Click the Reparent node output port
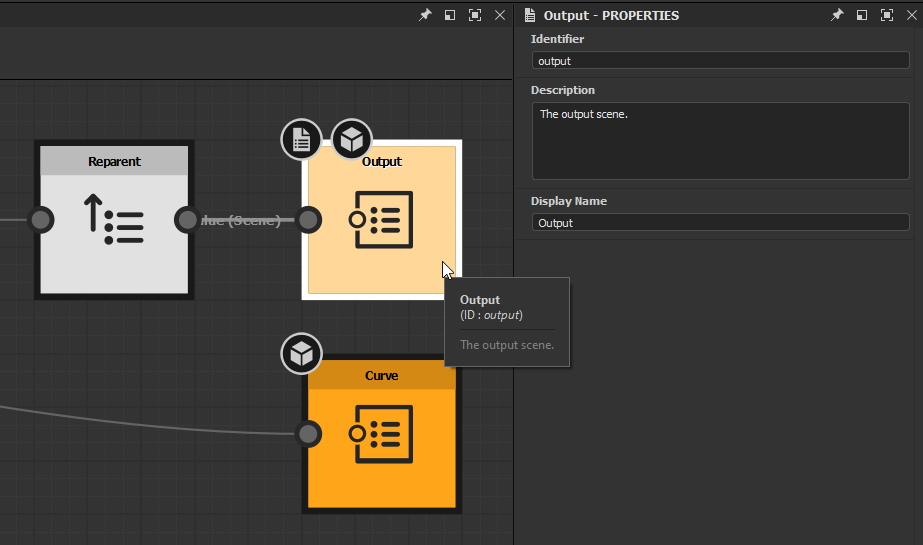 187,220
